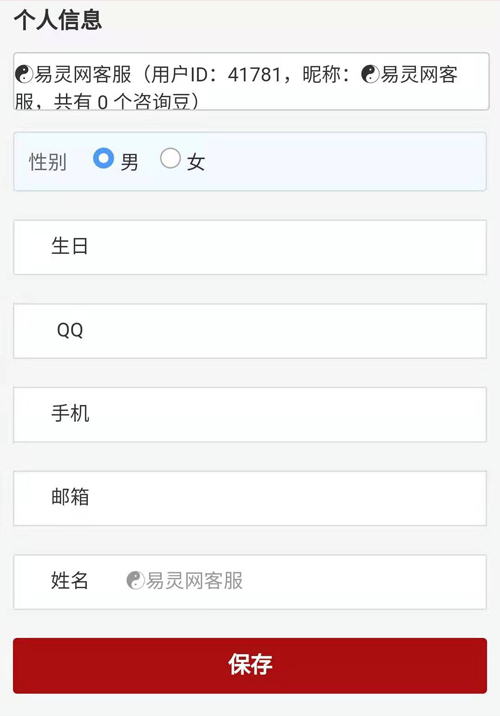500x716 pixels.
Task: Click the red 保存 save button
Action: 250,665
